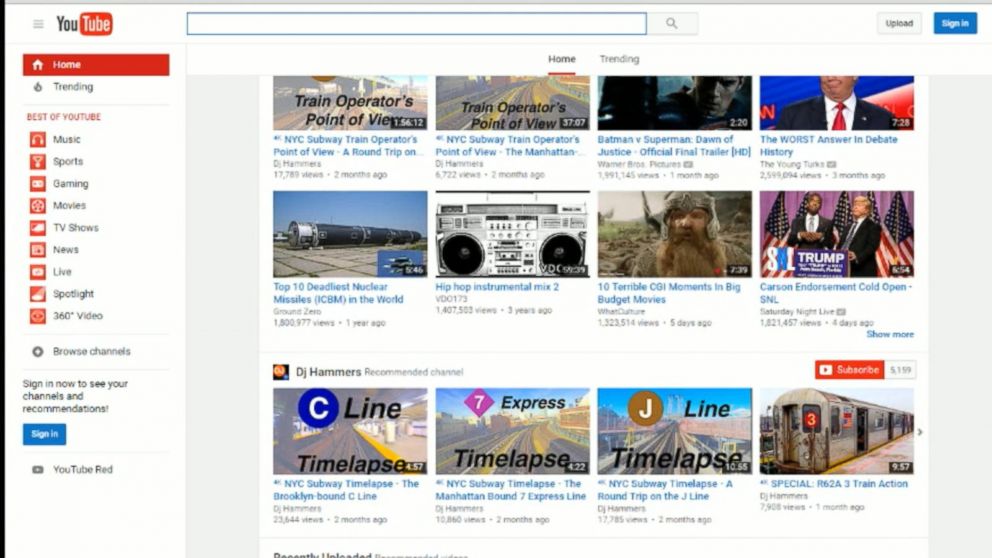The height and width of the screenshot is (558, 992).
Task: Open Manhattan Bound 7 Express Line title
Action: (x=511, y=490)
